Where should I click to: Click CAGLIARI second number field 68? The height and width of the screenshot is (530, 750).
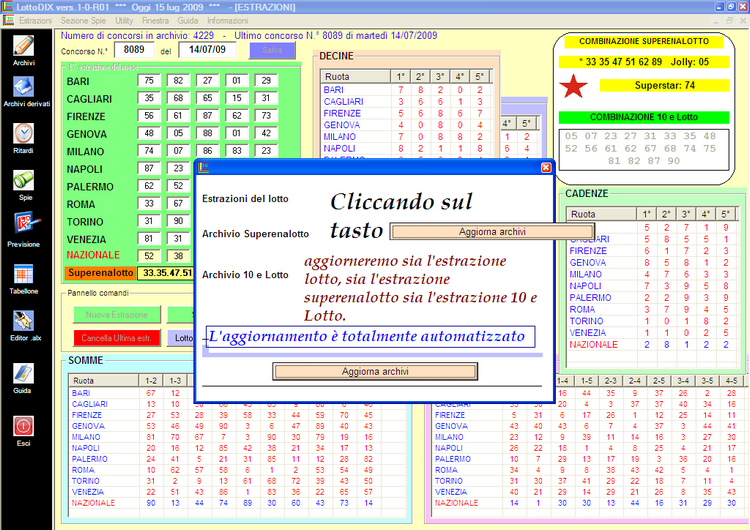pos(178,98)
